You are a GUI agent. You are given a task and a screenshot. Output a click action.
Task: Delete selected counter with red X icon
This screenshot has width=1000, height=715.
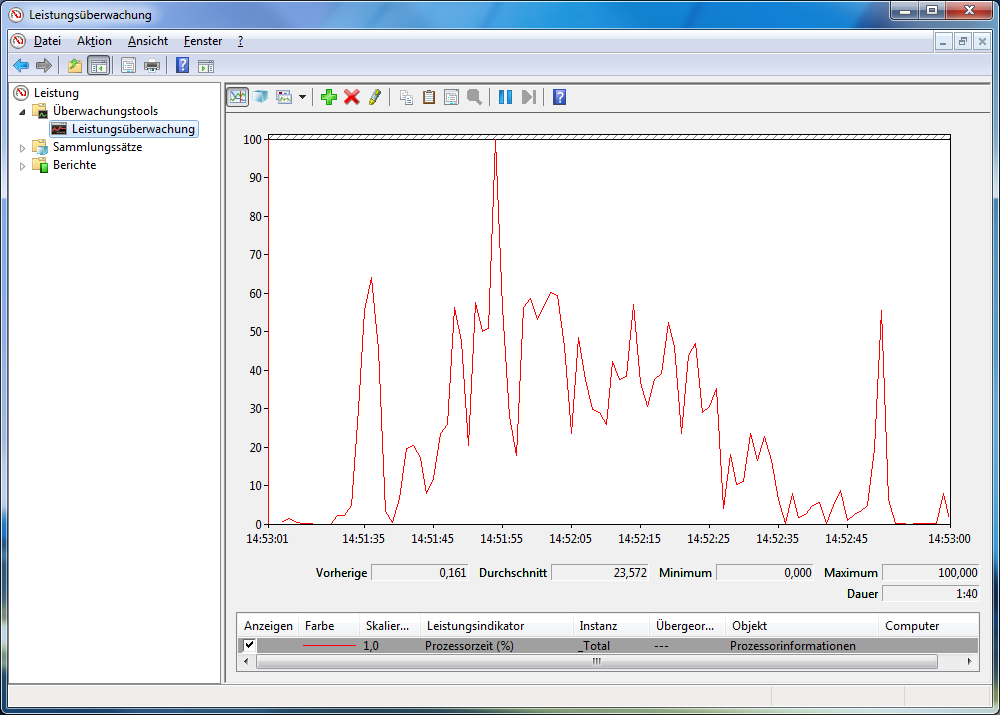click(352, 97)
